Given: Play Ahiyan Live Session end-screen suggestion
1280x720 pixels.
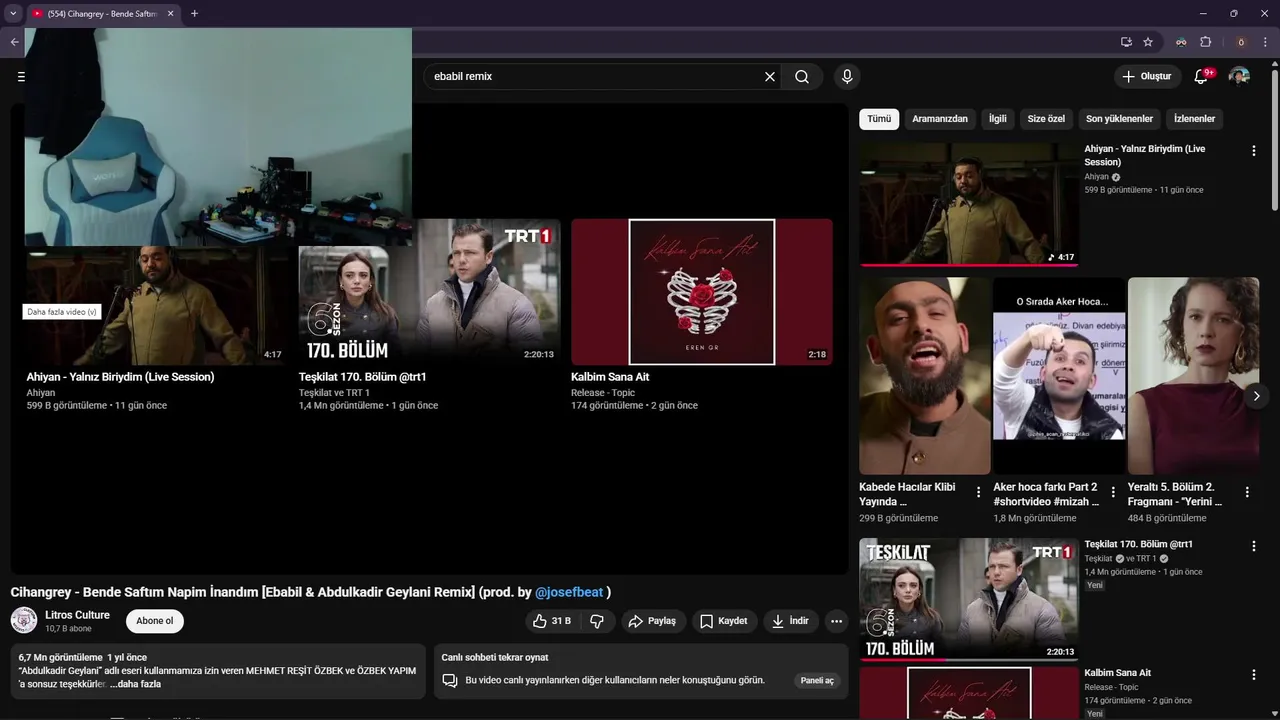Looking at the screenshot, I should 157,306.
